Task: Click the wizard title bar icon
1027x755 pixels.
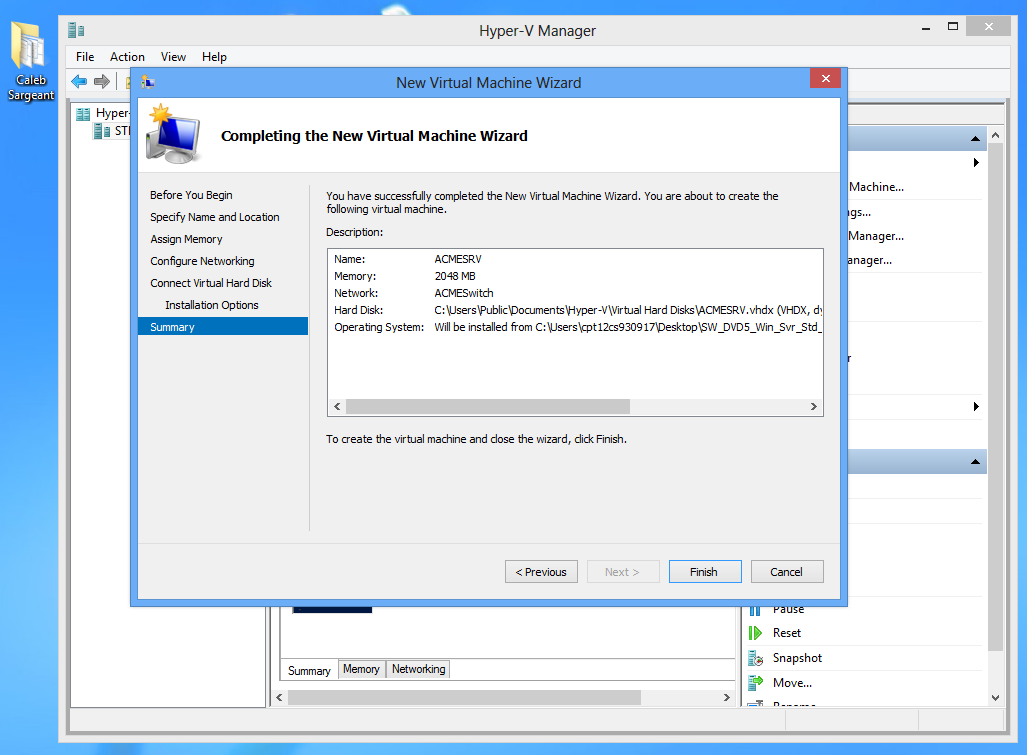Action: coord(148,83)
